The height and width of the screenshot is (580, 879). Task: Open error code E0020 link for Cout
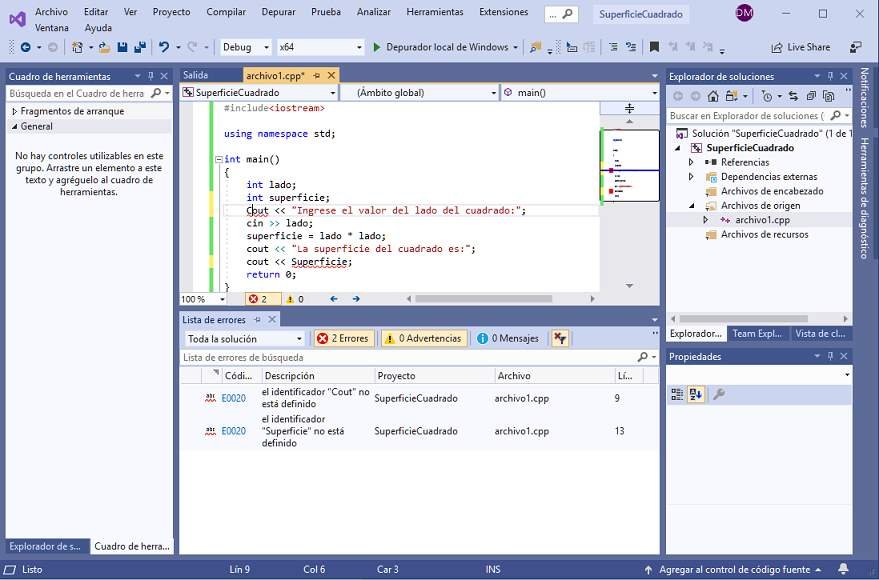point(233,398)
